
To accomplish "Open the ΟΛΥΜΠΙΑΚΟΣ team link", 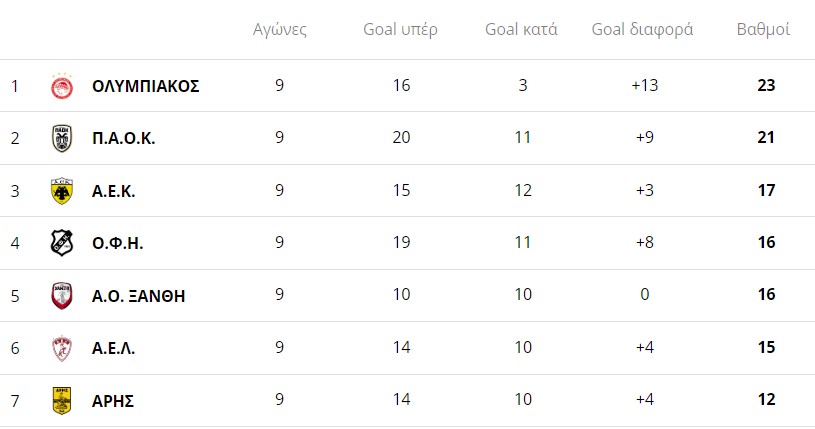I will [x=146, y=86].
